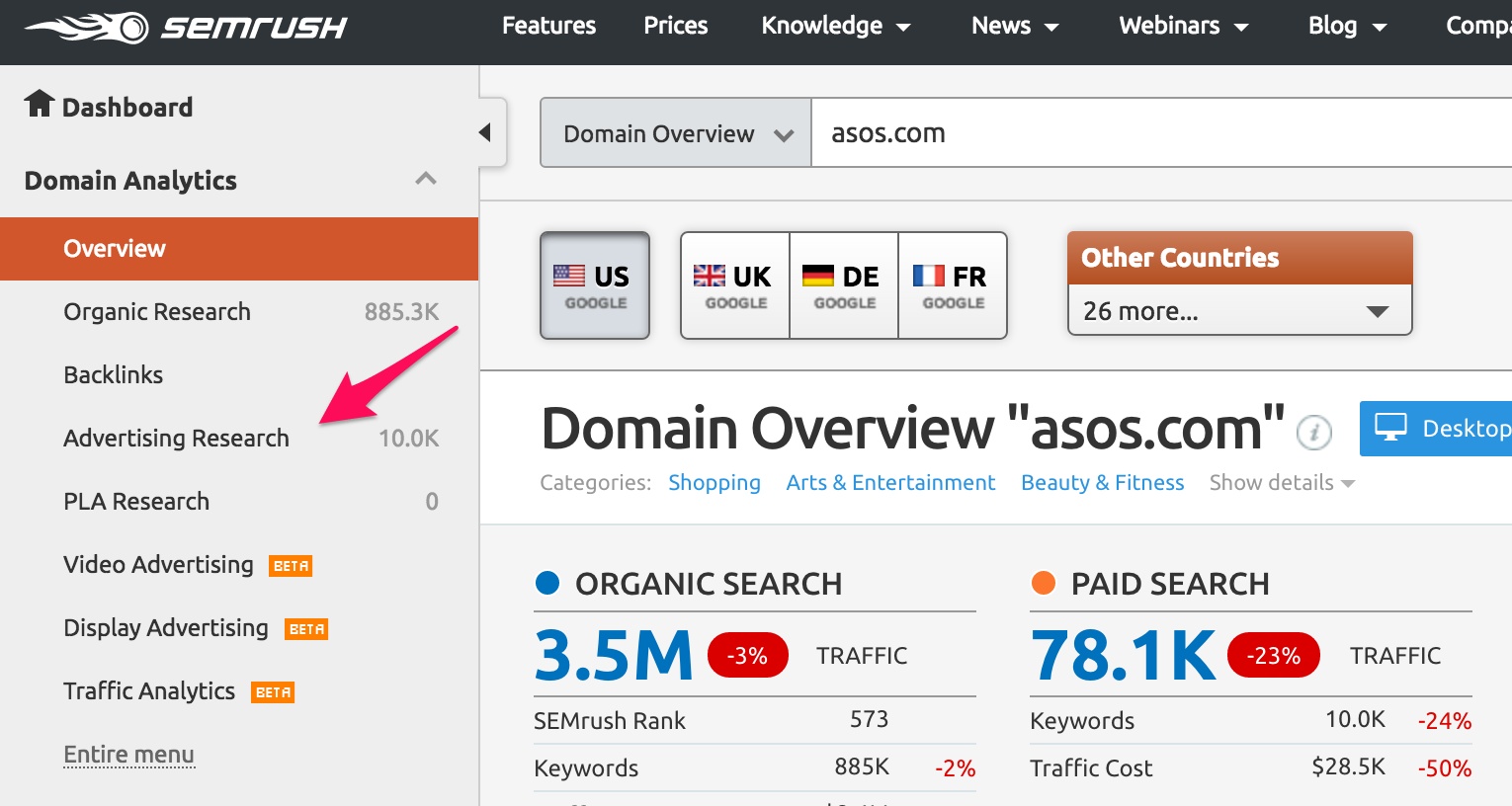Click the paid Keywords value 10.0K
This screenshot has height=806, width=1512.
(x=1356, y=719)
